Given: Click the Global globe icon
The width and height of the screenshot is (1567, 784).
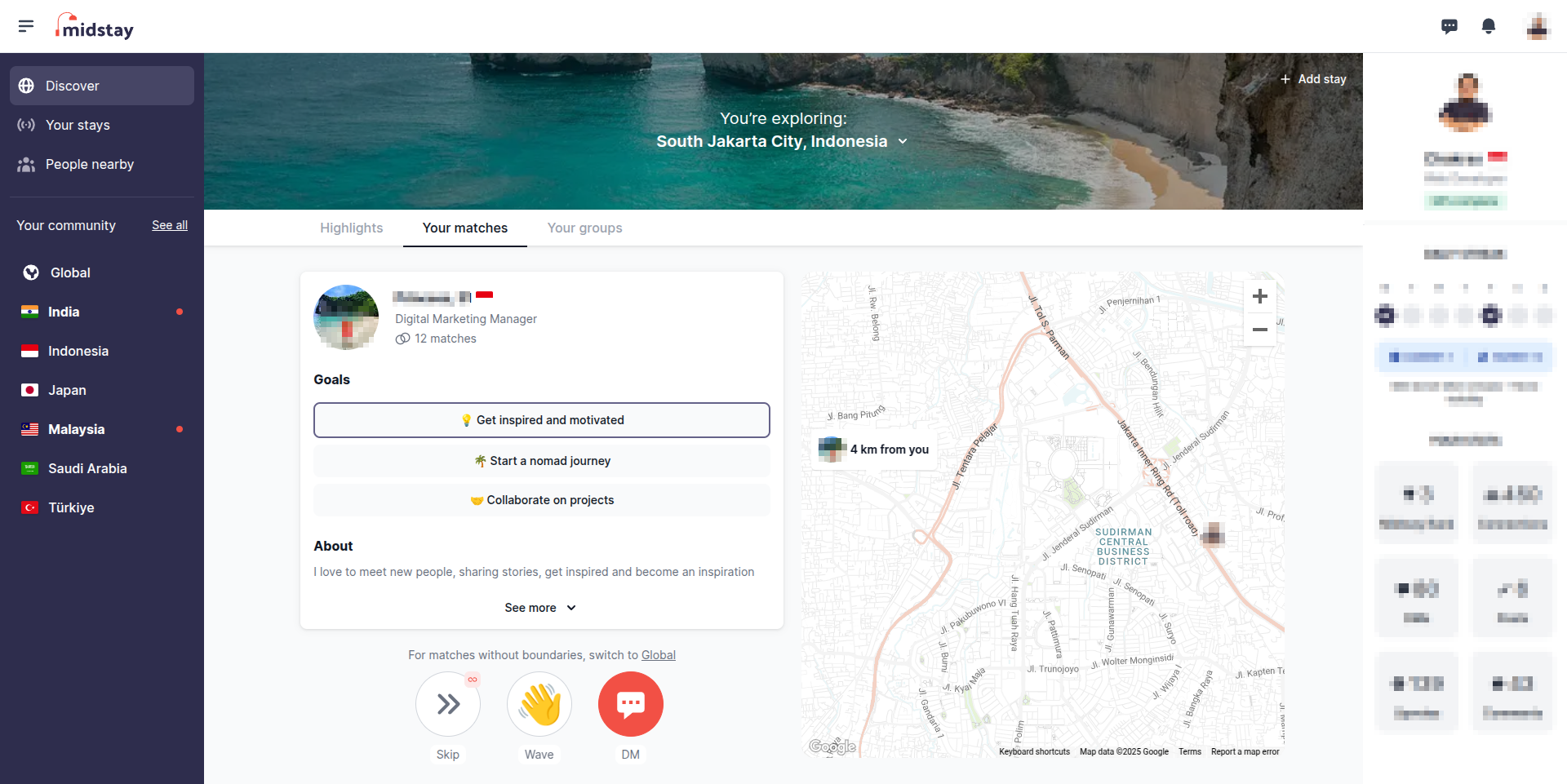Looking at the screenshot, I should click(31, 272).
